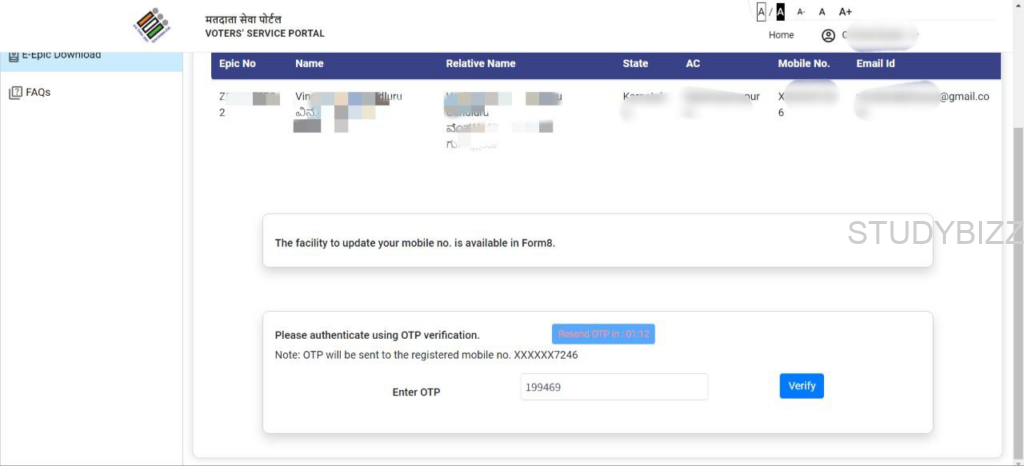This screenshot has height=466, width=1024.
Task: Click the scroll-up arrow on the scrollbar
Action: [x=1017, y=6]
